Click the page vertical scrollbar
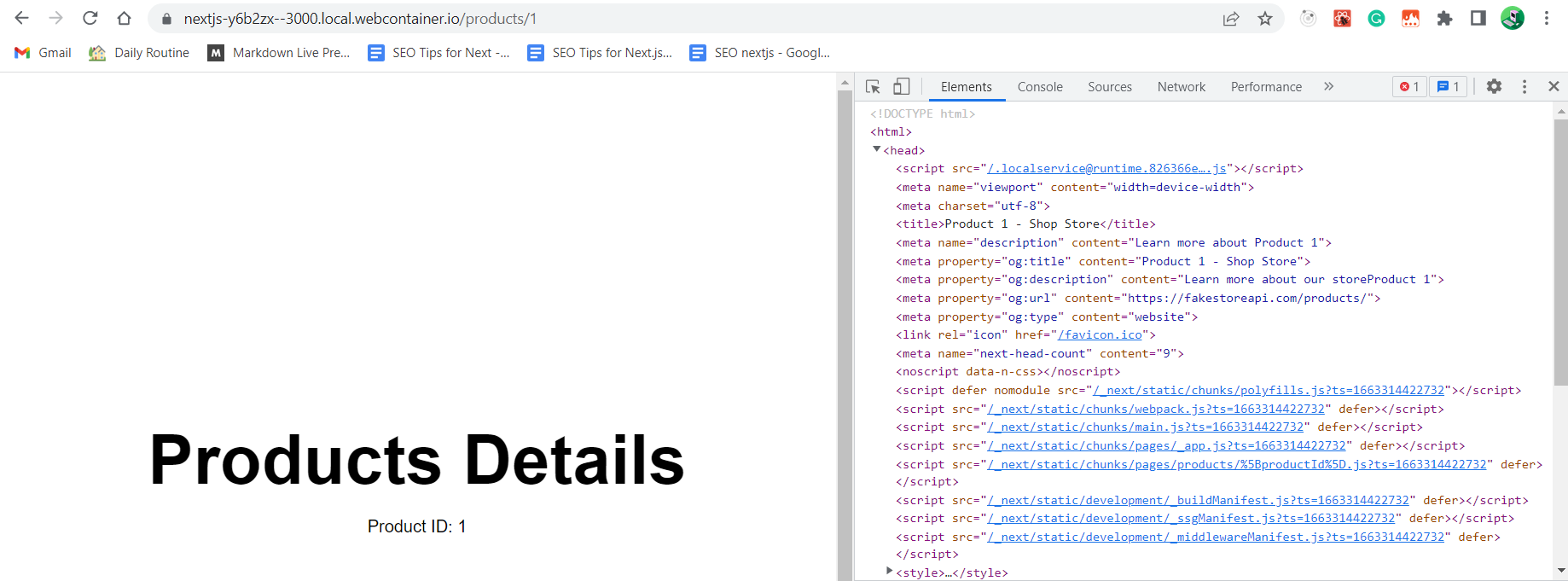Screen dimensions: 1568x581 tap(845, 337)
